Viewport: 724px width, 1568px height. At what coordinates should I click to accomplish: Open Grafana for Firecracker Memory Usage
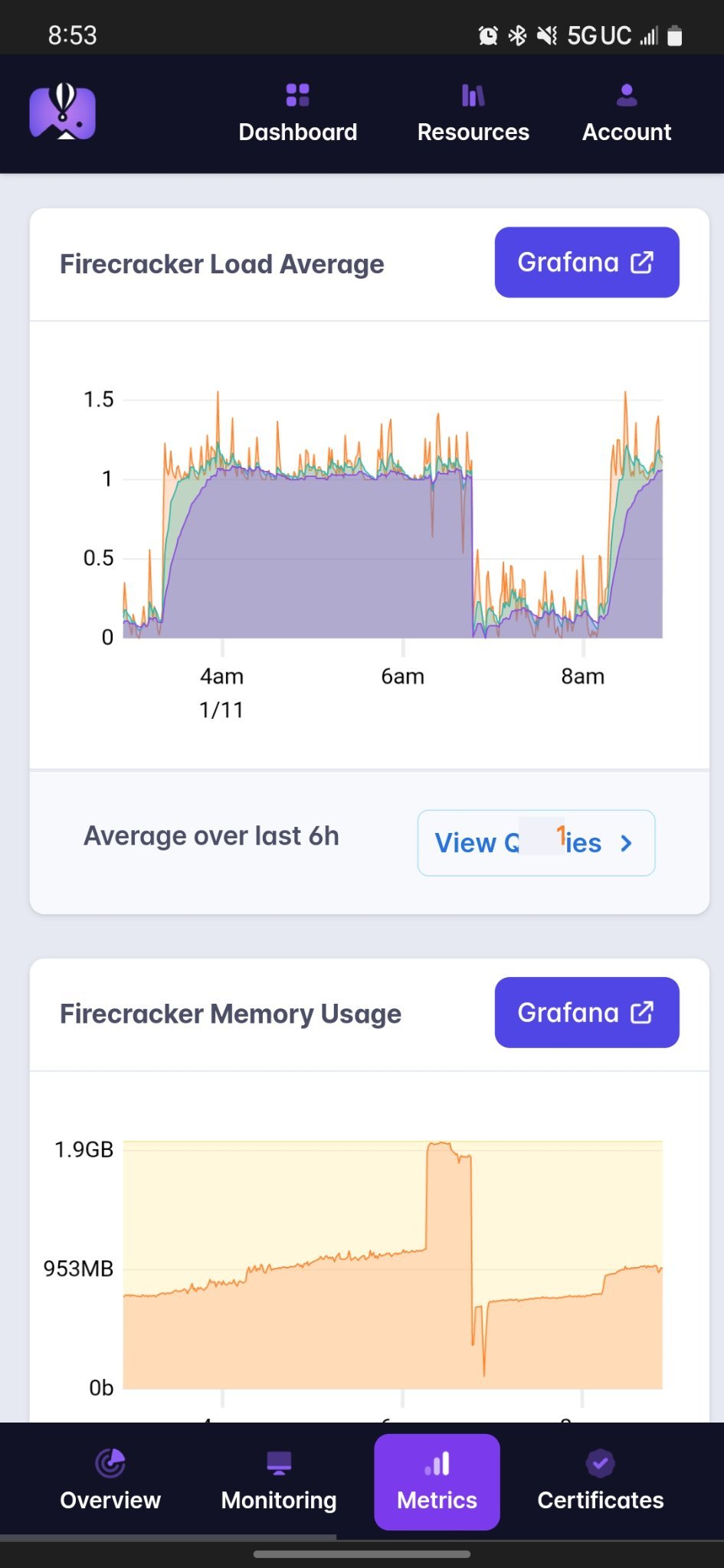coord(587,1012)
